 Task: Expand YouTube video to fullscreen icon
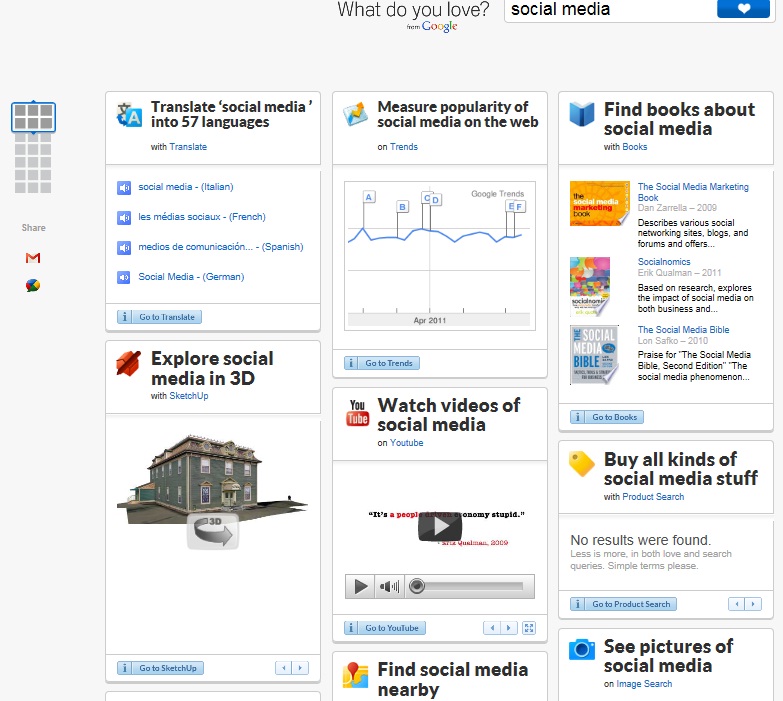pos(528,628)
